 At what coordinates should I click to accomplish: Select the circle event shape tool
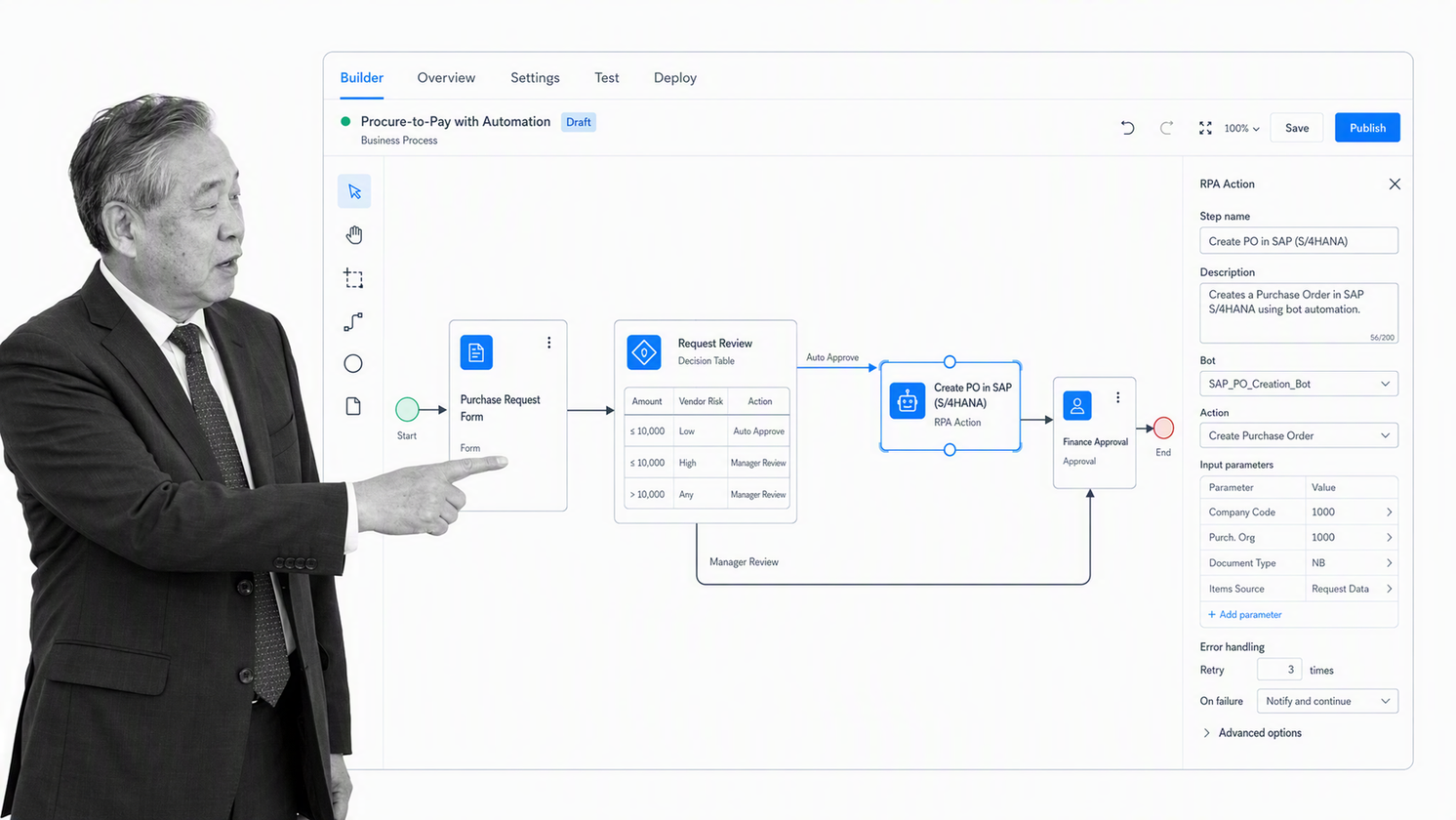(353, 364)
